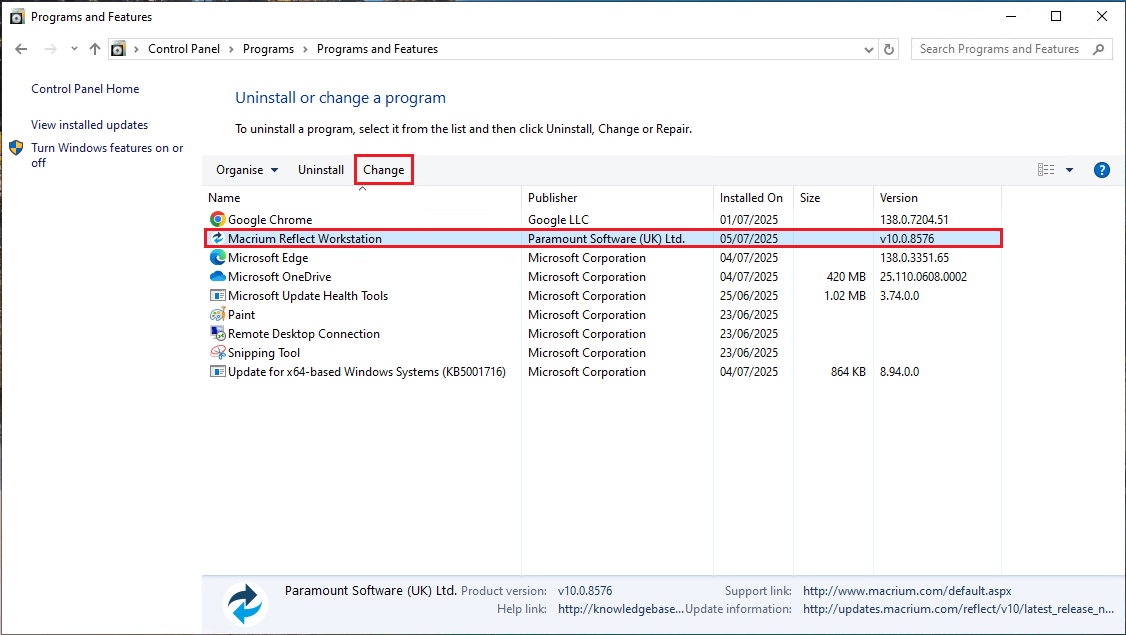Viewport: 1126px width, 635px height.
Task: Open help with the question mark icon
Action: point(1102,170)
